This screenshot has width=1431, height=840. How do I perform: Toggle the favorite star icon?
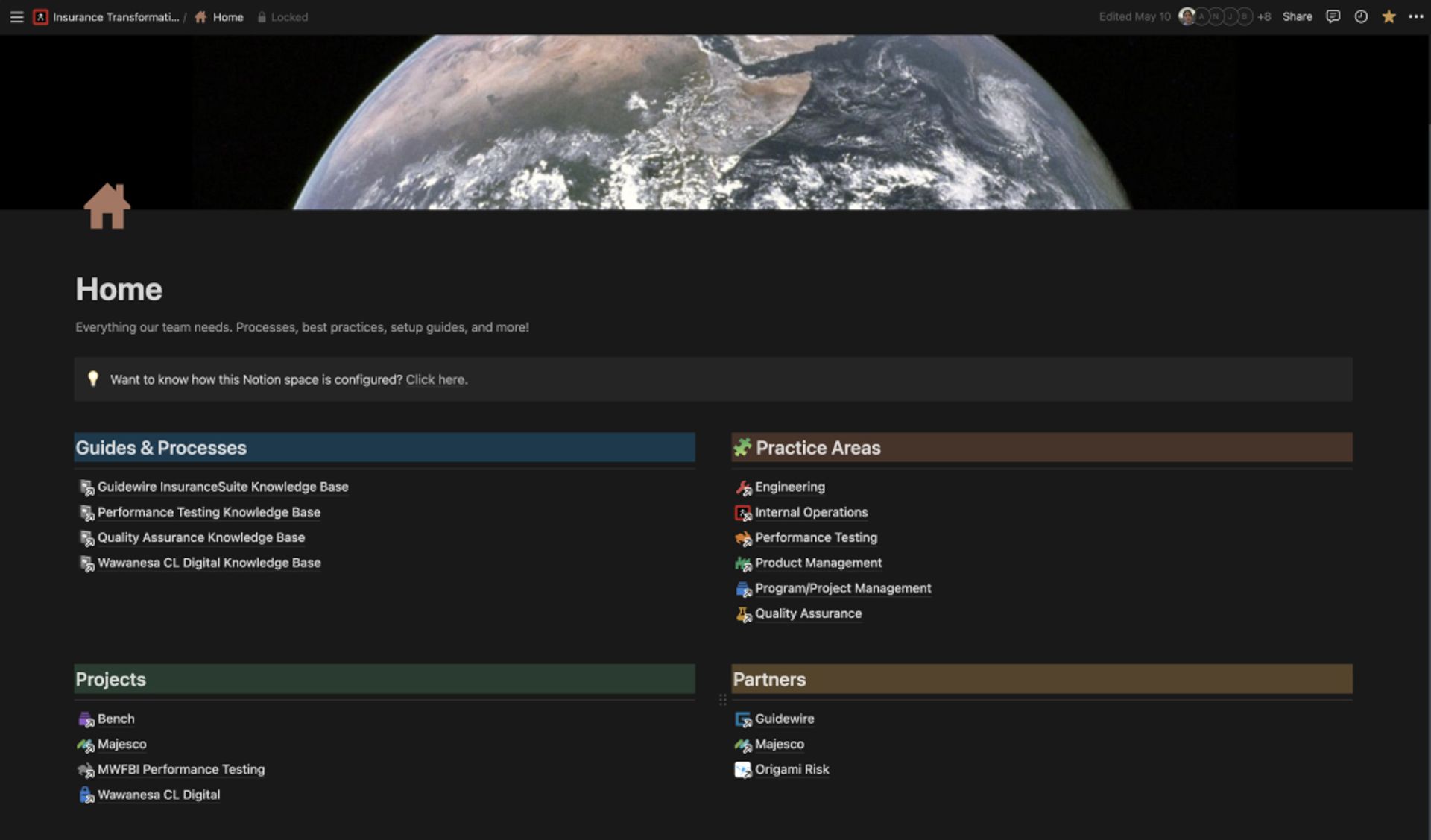pyautogui.click(x=1389, y=16)
